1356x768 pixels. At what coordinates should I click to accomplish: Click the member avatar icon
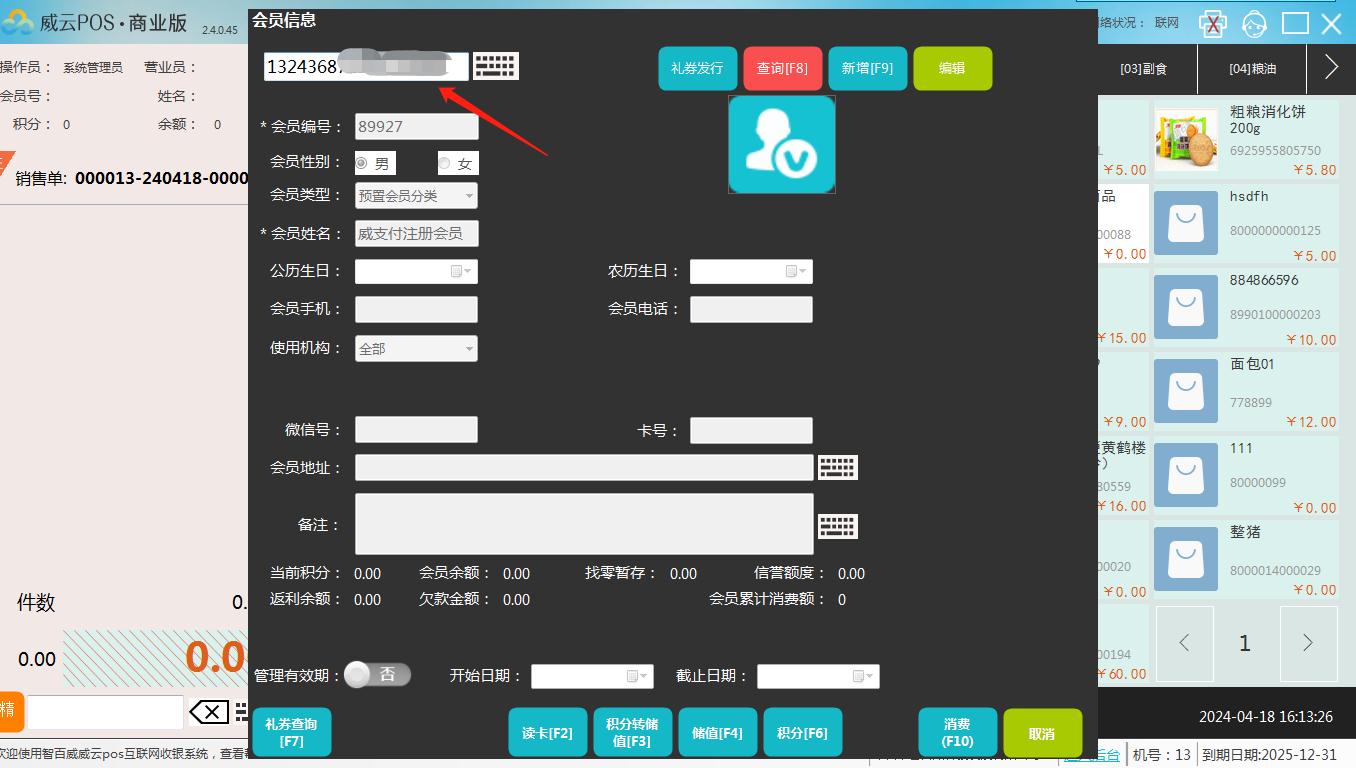pos(781,145)
